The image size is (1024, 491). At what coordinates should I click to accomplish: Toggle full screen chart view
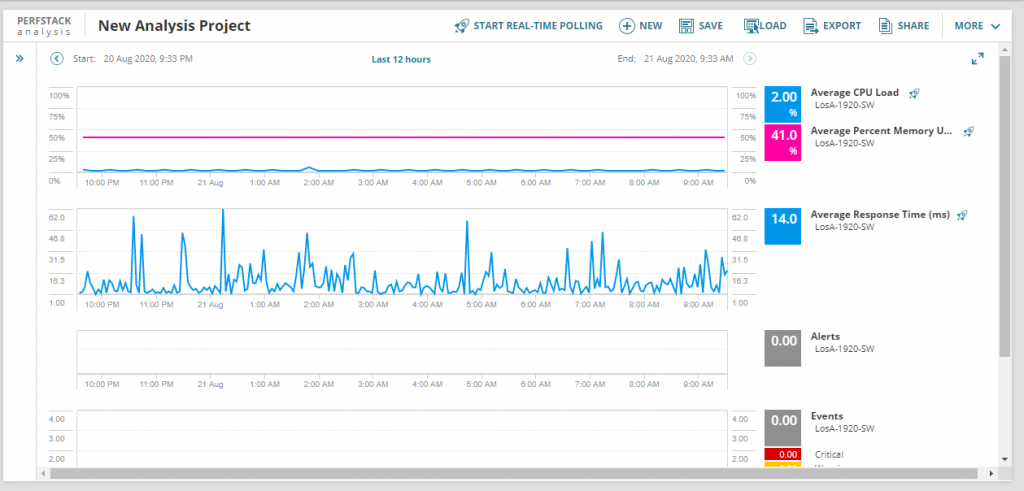(x=978, y=59)
